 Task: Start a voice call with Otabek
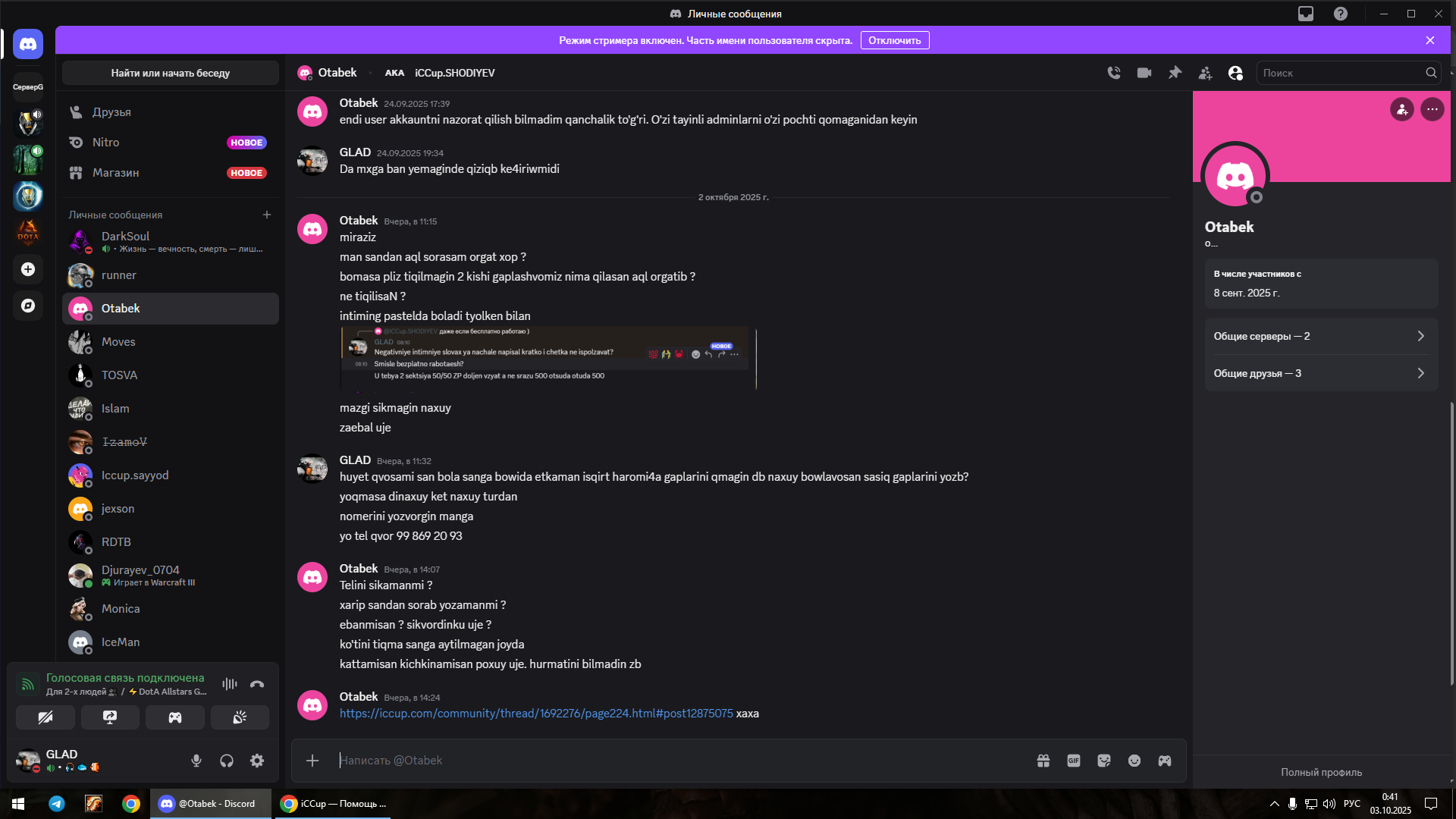pos(1113,73)
